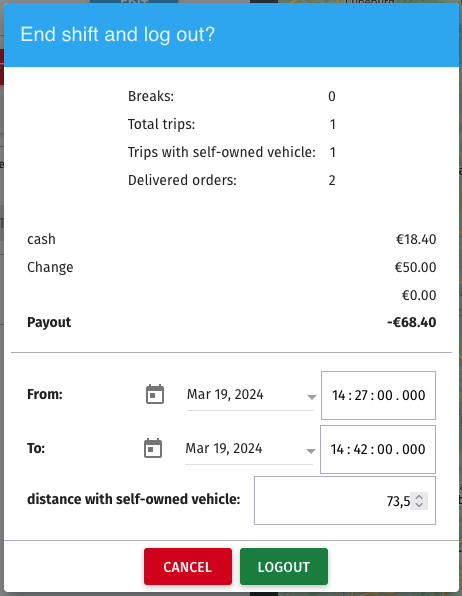462x596 pixels.
Task: Click the From time field 14:27:00.000
Action: [x=378, y=395]
